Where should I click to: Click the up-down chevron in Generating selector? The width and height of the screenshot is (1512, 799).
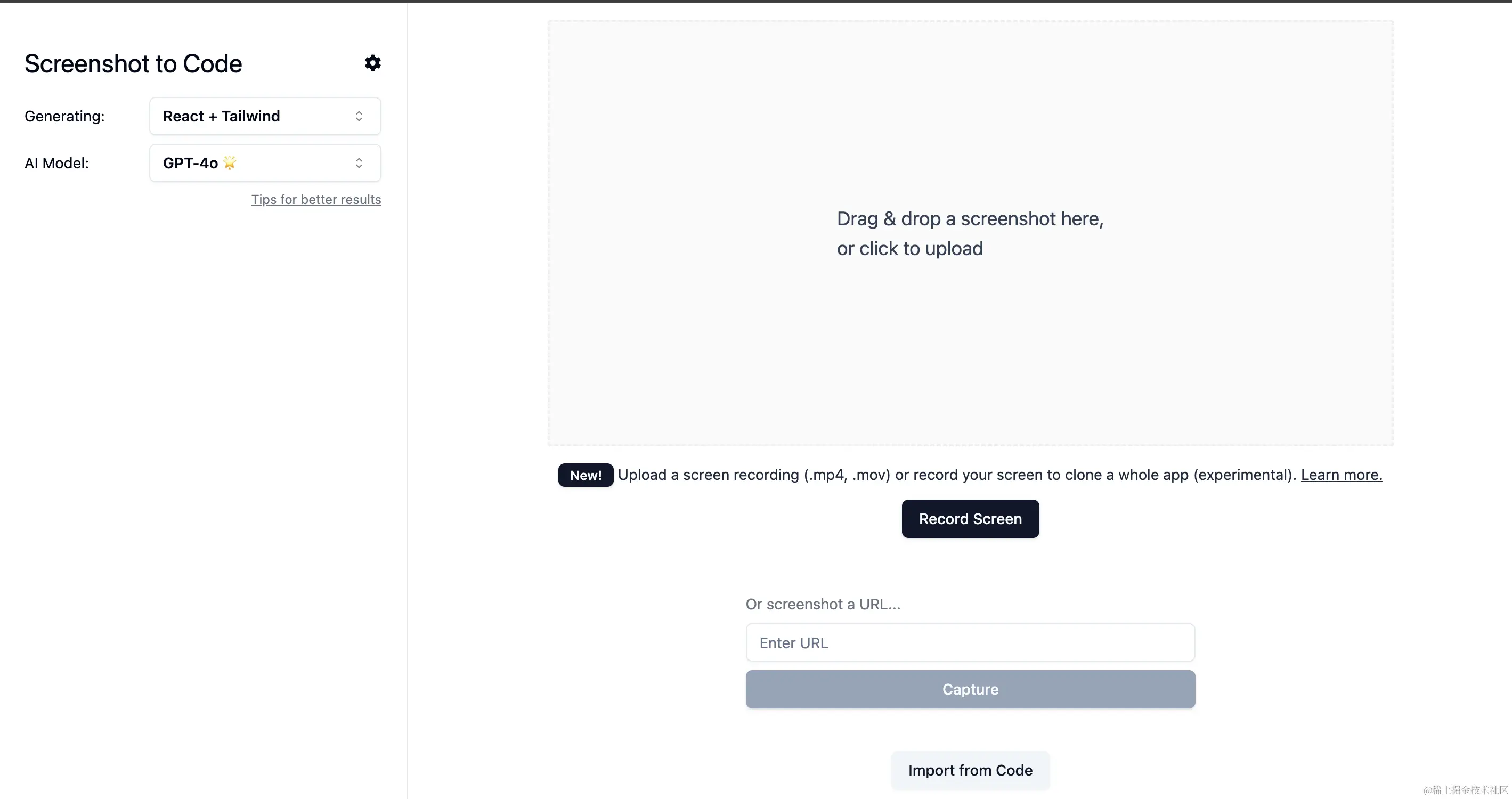pos(359,116)
